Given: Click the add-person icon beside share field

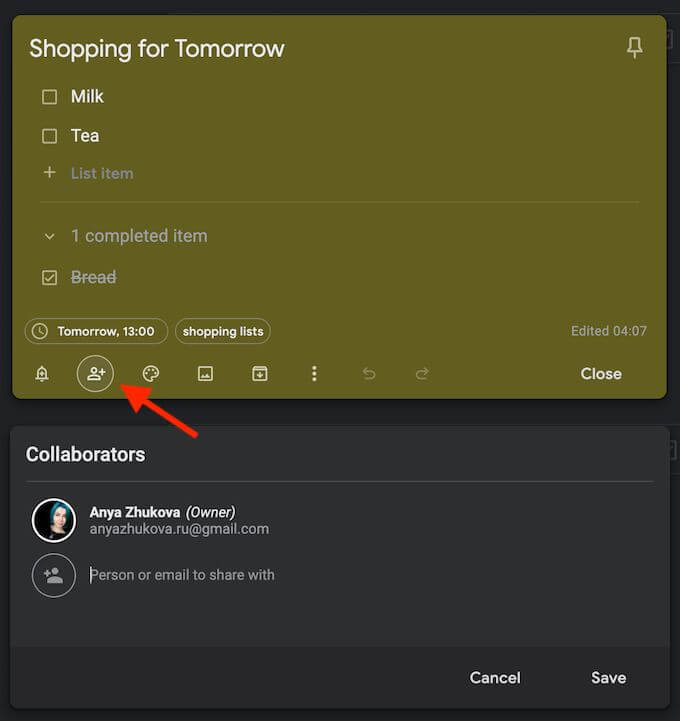Looking at the screenshot, I should [x=54, y=575].
